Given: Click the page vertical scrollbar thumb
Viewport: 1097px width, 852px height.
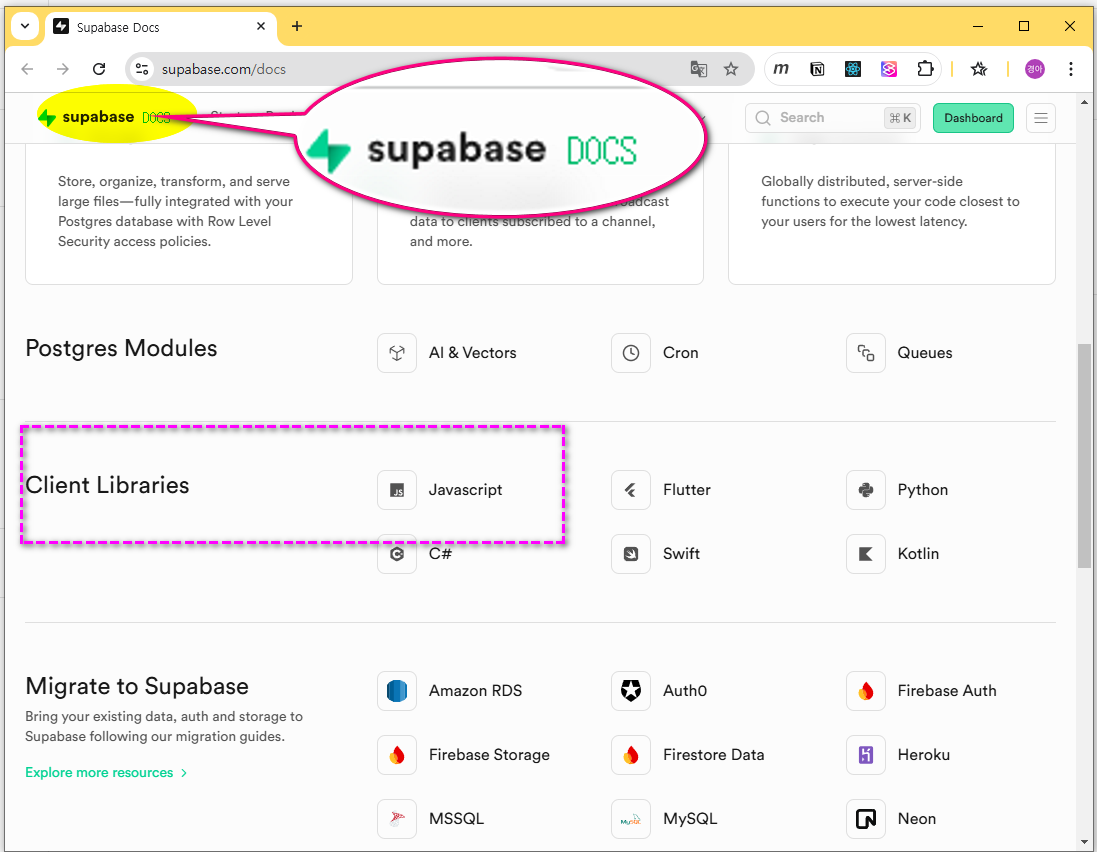Looking at the screenshot, I should 1084,455.
